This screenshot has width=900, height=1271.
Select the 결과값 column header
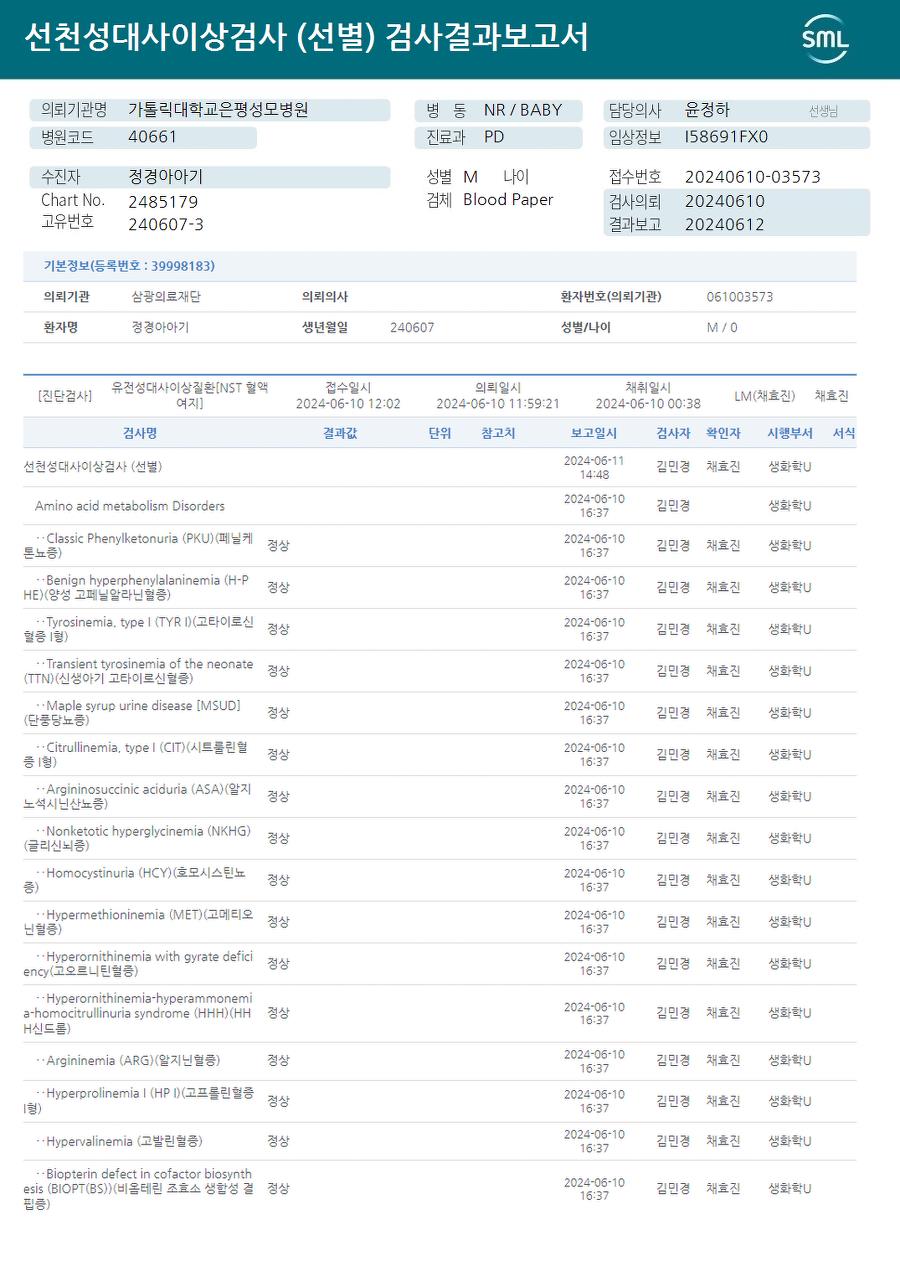click(x=340, y=433)
